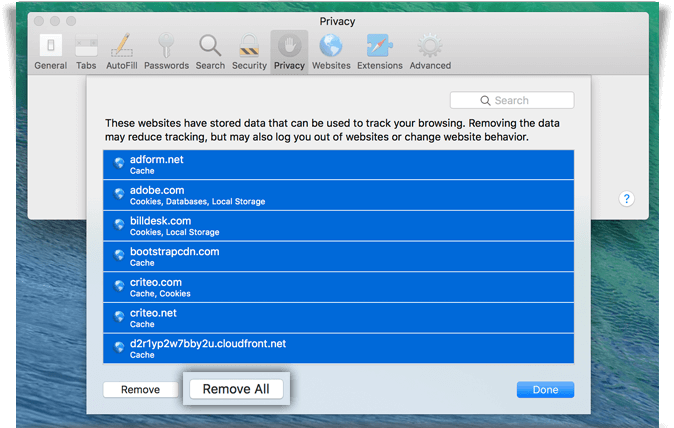Click the Remove button
The width and height of the screenshot is (674, 428).
tap(140, 389)
